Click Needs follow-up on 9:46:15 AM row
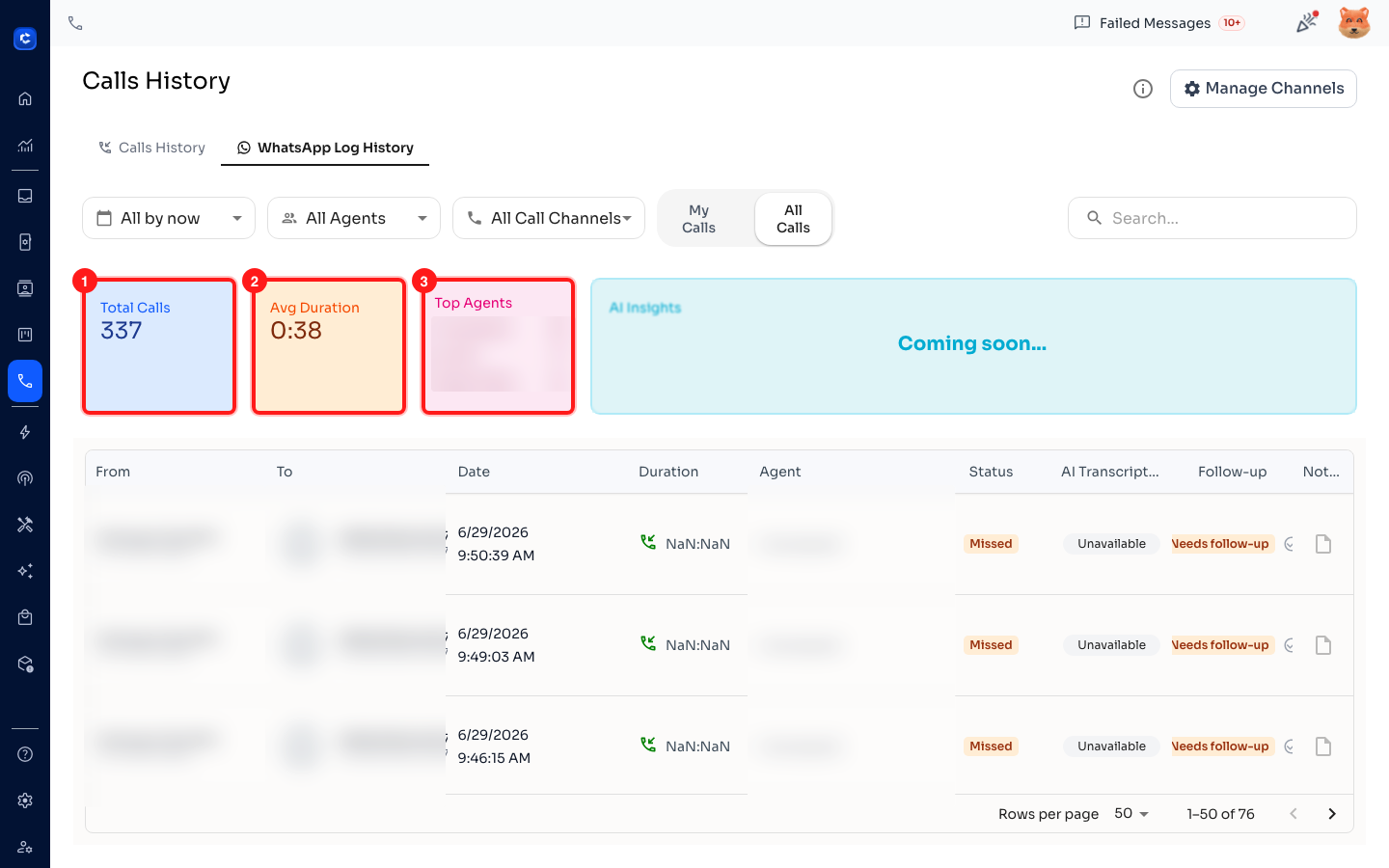Viewport: 1389px width, 868px height. (x=1222, y=746)
